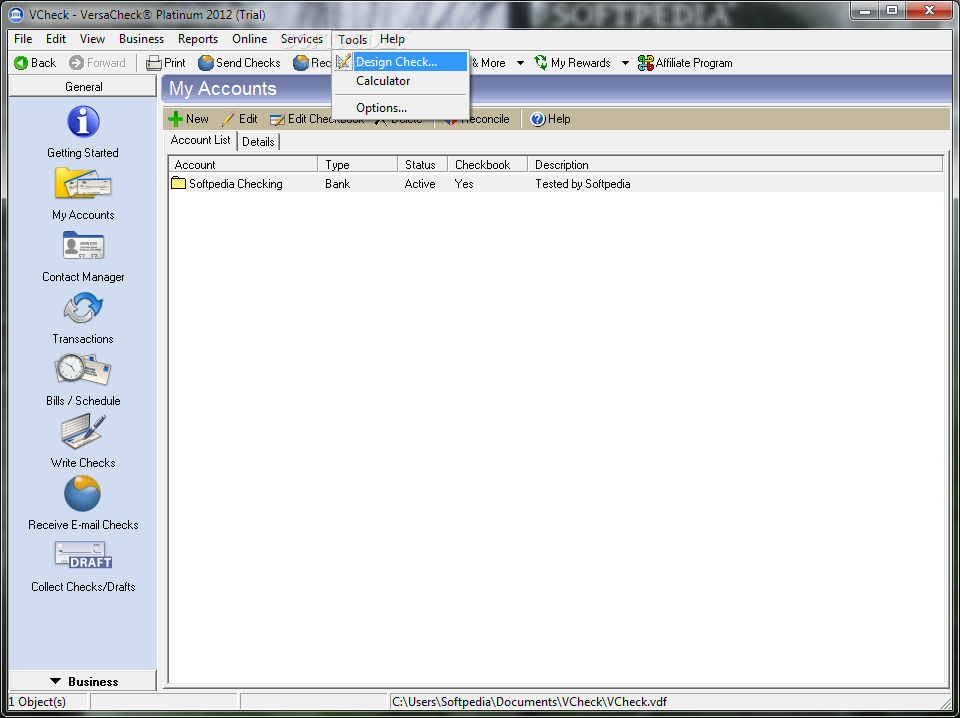960x718 pixels.
Task: Open the Getting Started info icon
Action: click(83, 121)
